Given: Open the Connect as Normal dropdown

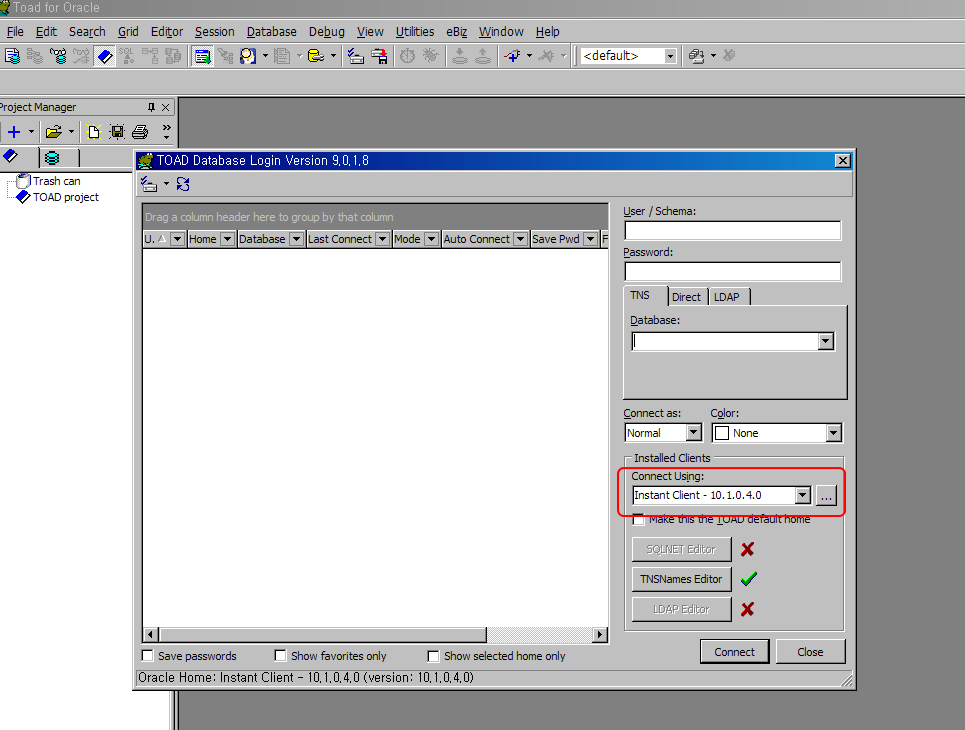Looking at the screenshot, I should point(694,433).
